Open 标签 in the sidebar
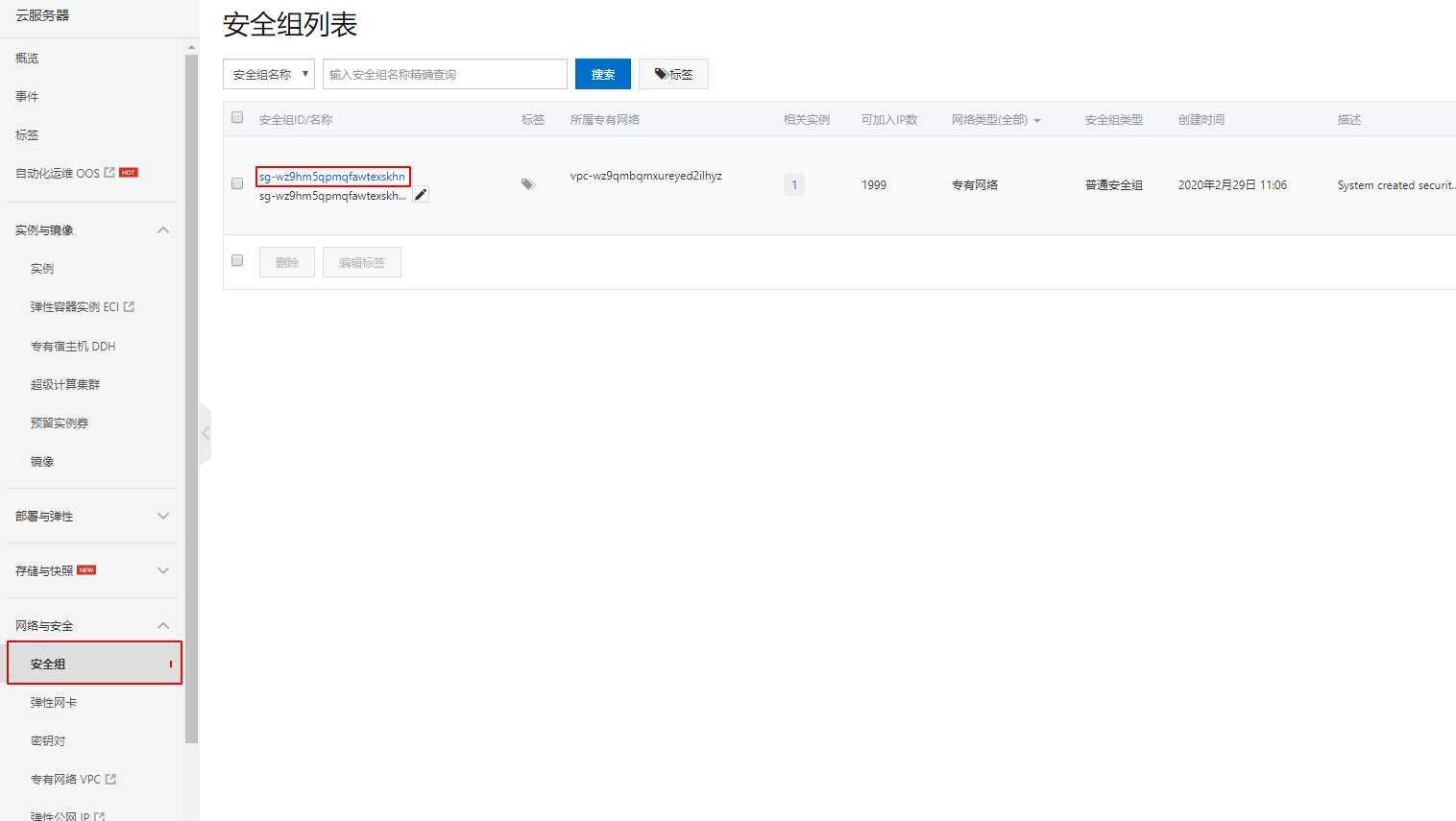The height and width of the screenshot is (821, 1456). (27, 135)
